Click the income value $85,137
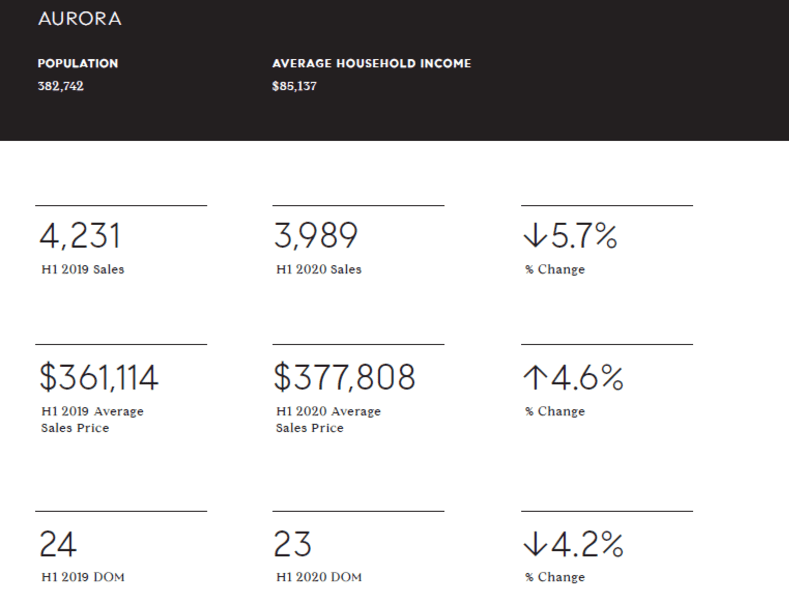The image size is (789, 603). pos(294,86)
